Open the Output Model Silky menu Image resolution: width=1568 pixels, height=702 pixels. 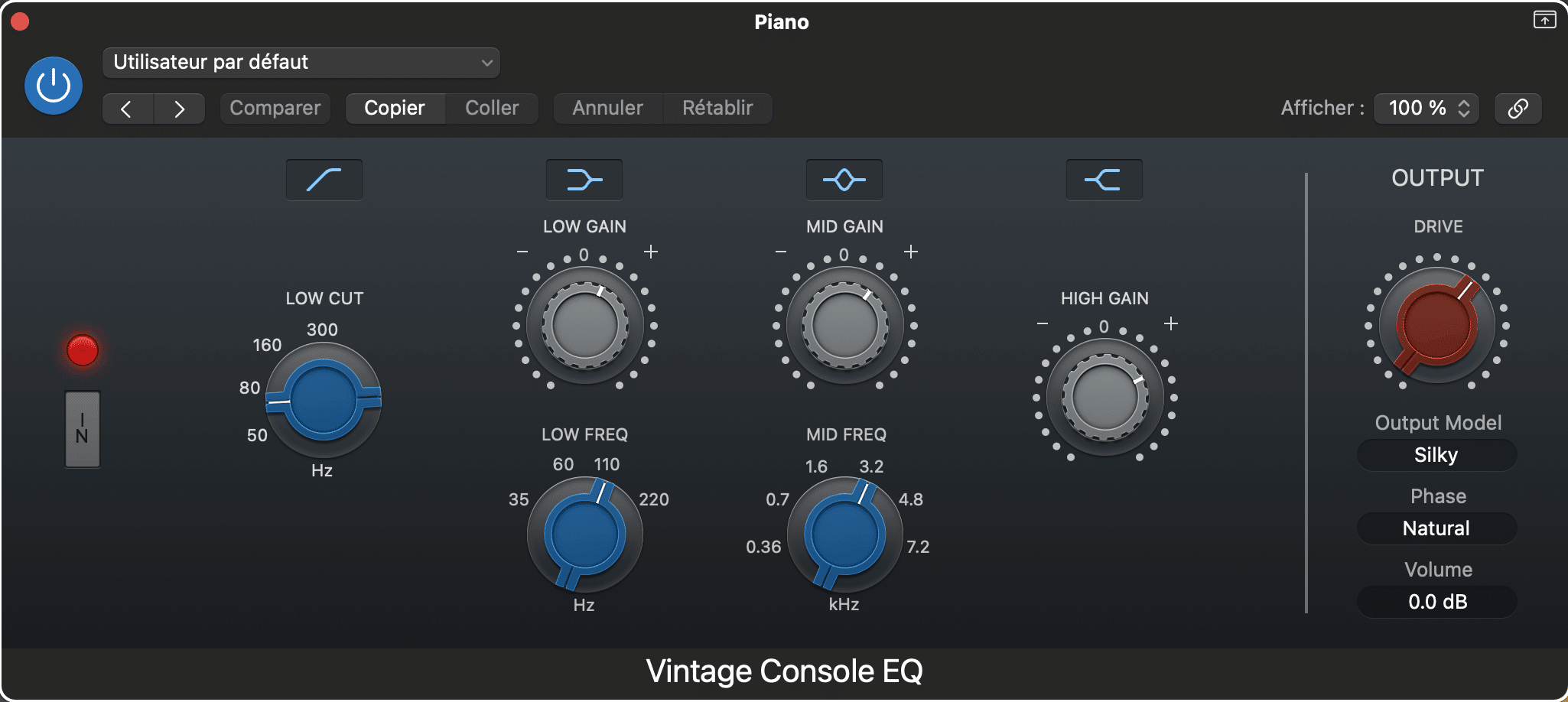tap(1436, 455)
